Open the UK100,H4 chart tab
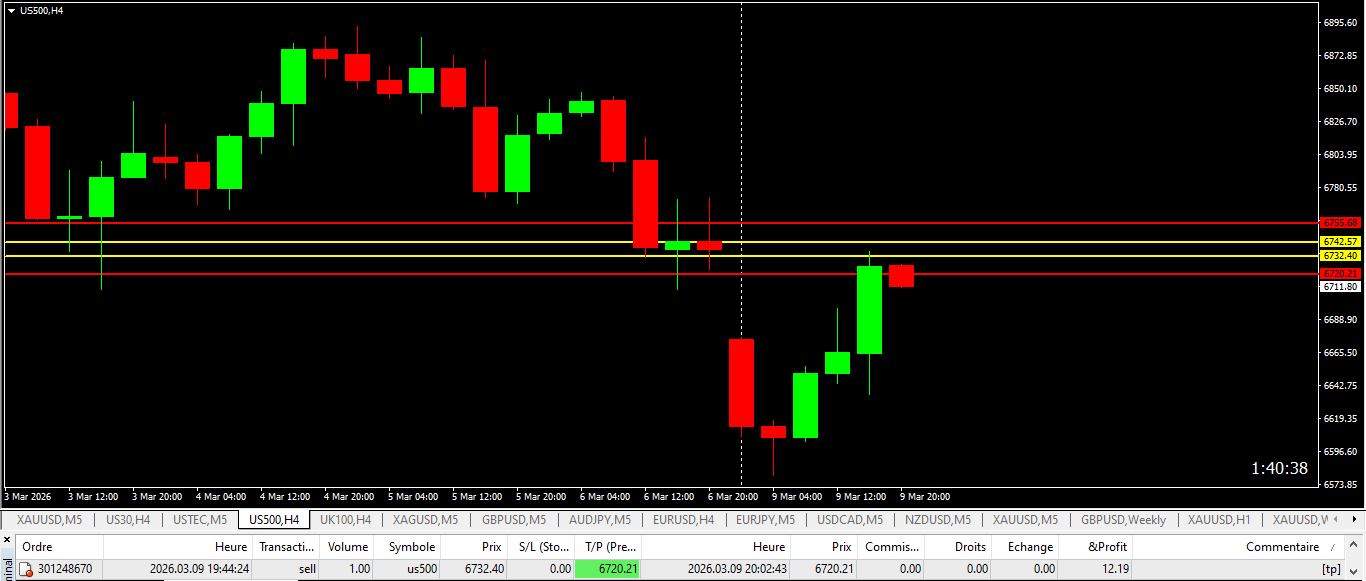1366x581 pixels. click(345, 520)
